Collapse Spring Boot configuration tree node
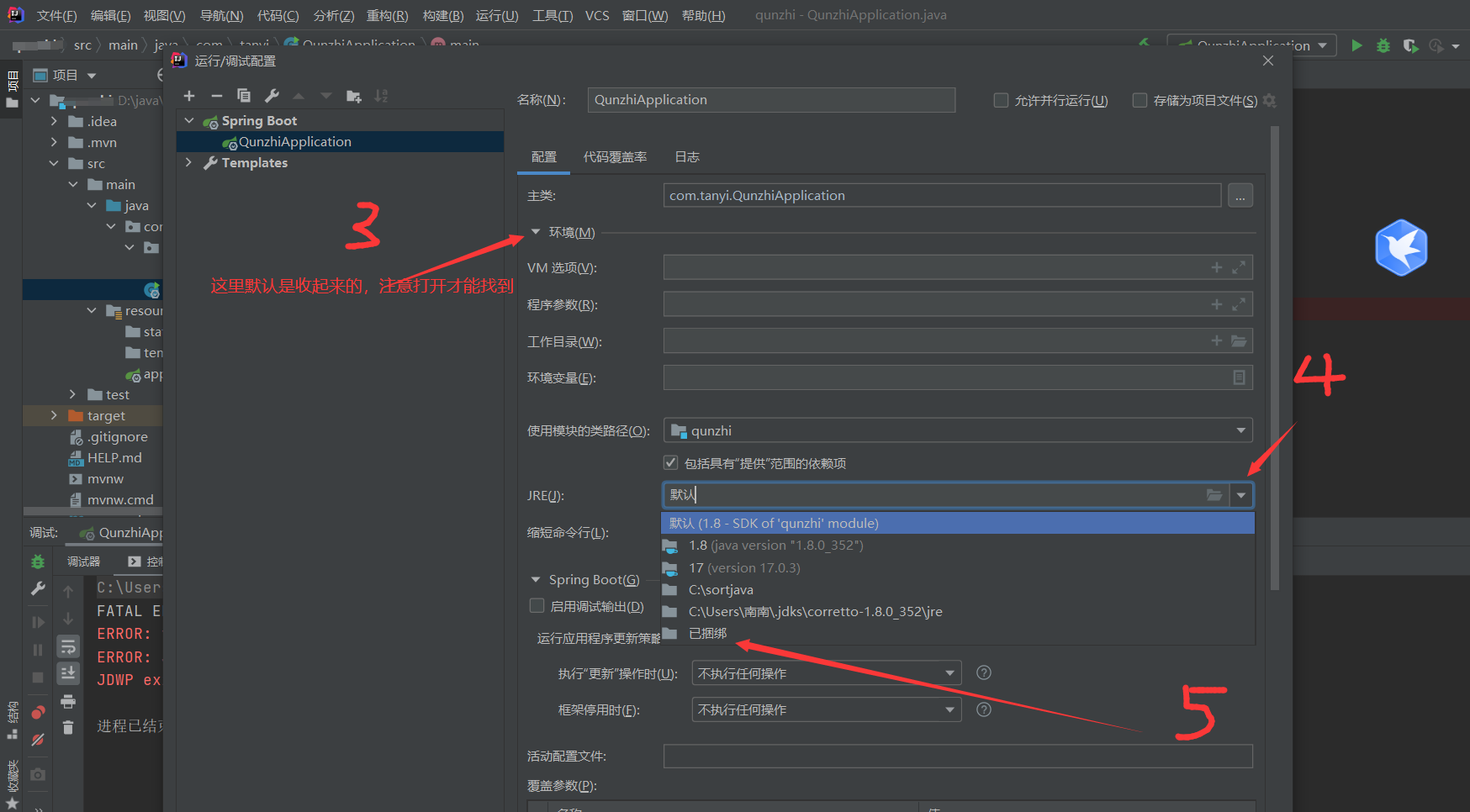Image resolution: width=1470 pixels, height=812 pixels. (189, 121)
